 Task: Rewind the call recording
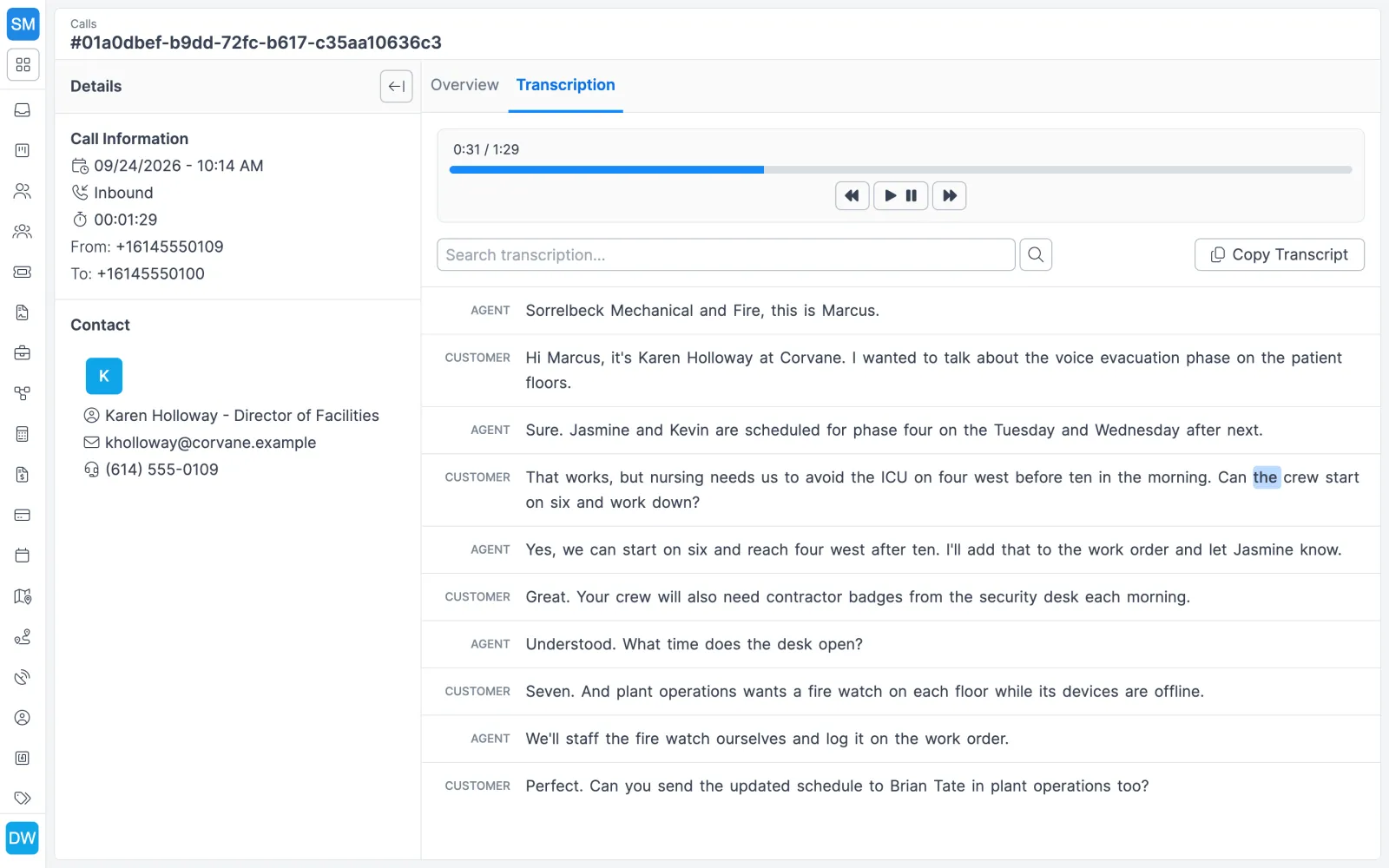point(852,195)
